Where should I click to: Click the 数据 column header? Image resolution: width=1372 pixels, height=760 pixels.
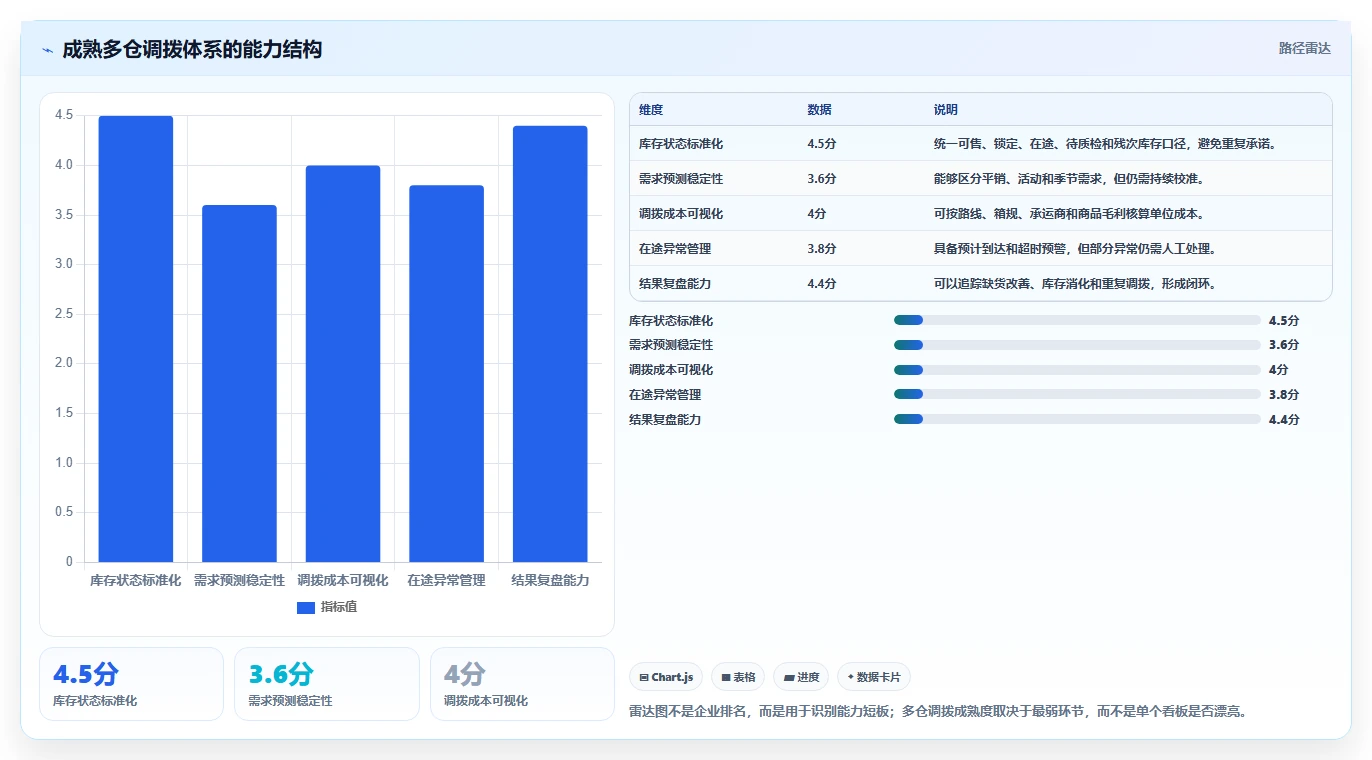click(819, 110)
